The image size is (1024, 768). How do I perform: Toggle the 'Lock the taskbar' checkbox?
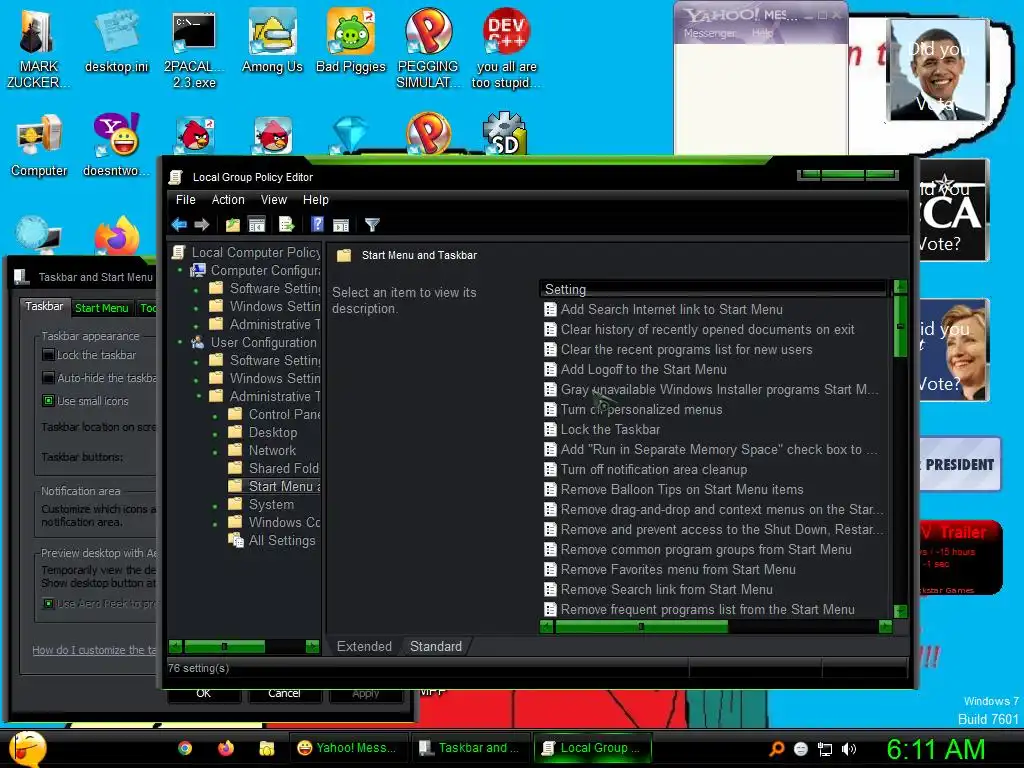[48, 355]
